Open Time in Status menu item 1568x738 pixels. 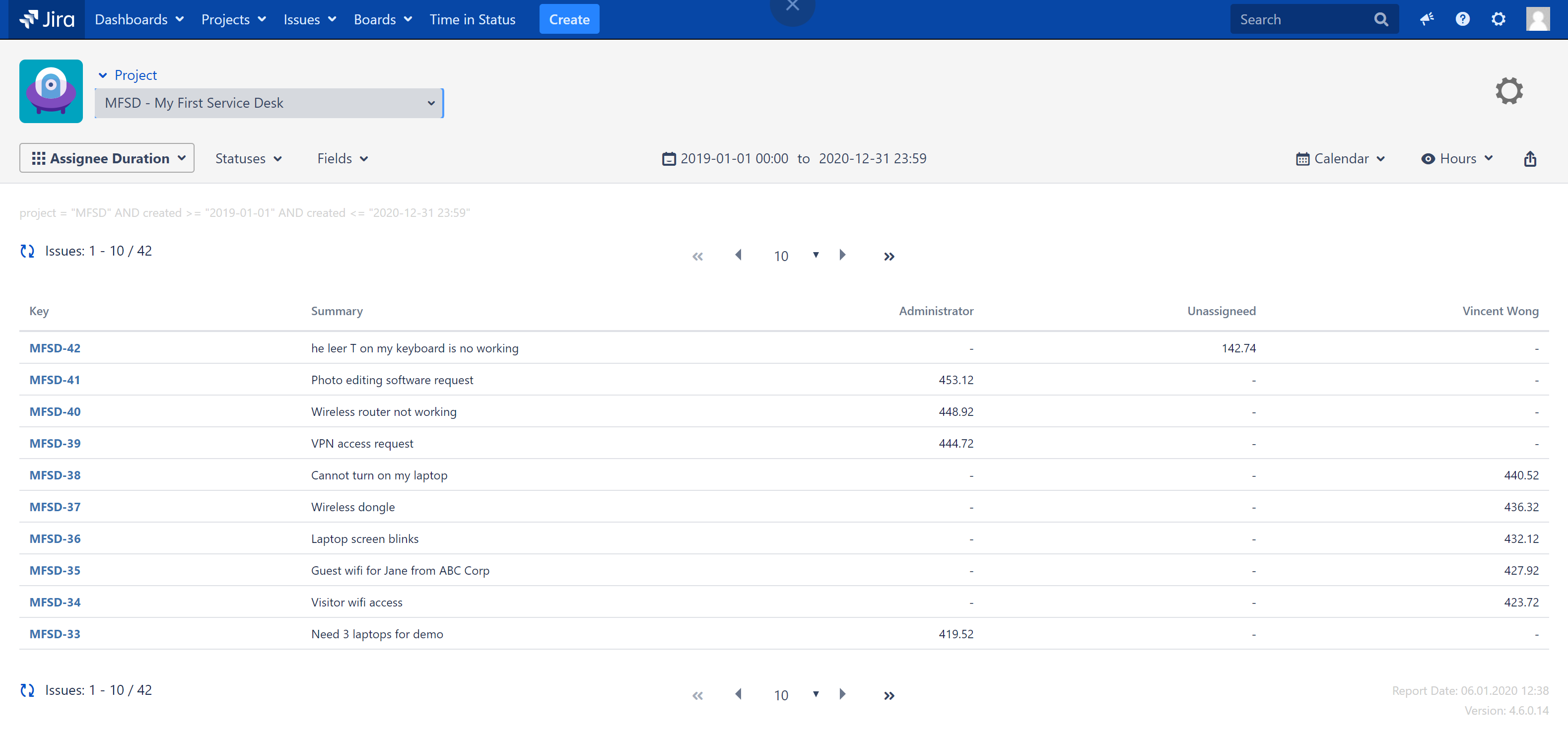[x=473, y=19]
